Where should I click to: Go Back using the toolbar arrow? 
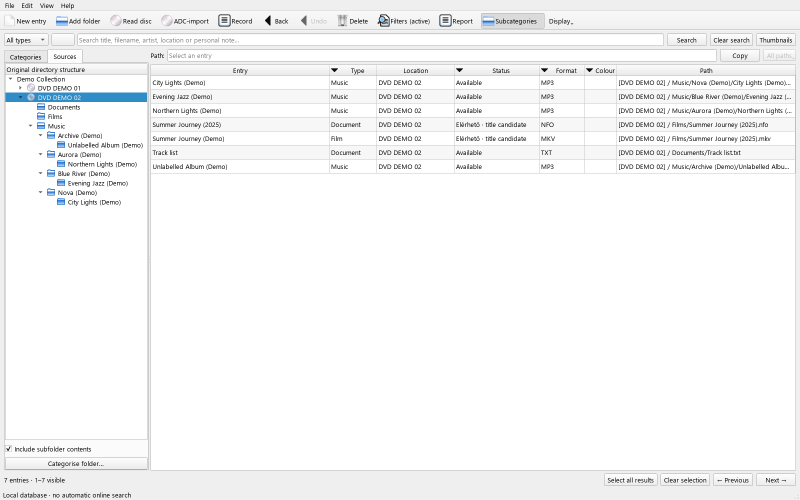tap(268, 21)
